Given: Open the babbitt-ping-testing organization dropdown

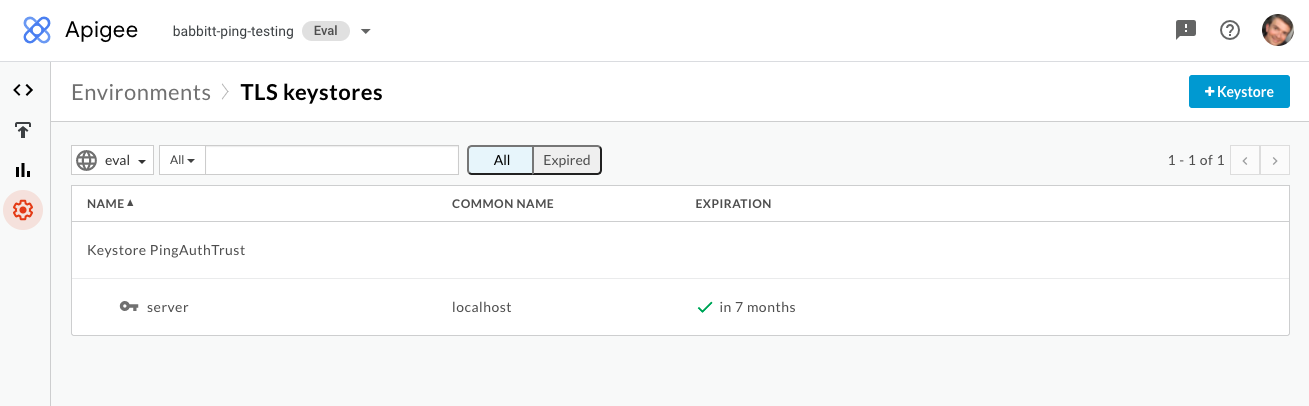Looking at the screenshot, I should pos(365,31).
